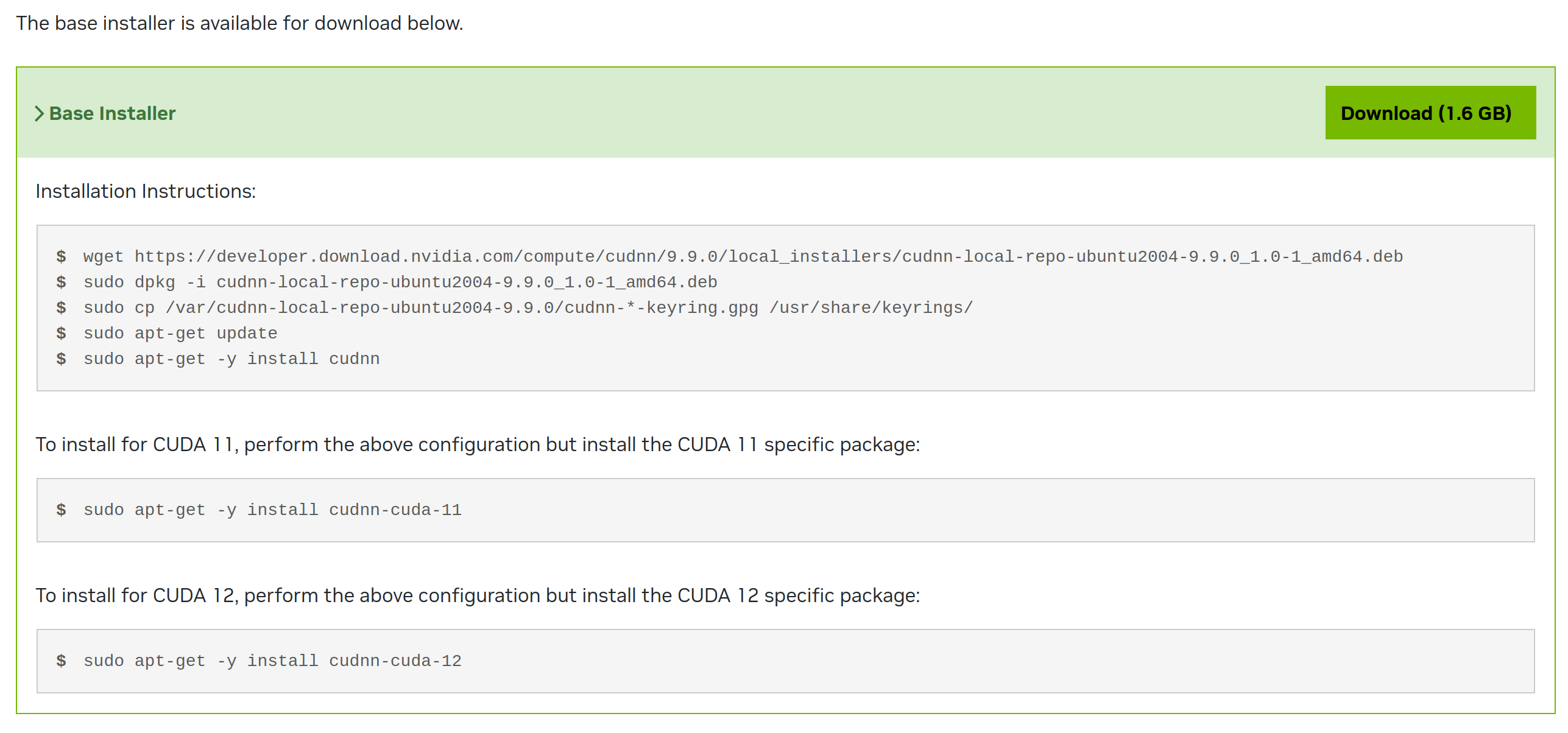Click the cudnn-cuda-12 install command
The height and width of the screenshot is (733, 1568).
[272, 661]
